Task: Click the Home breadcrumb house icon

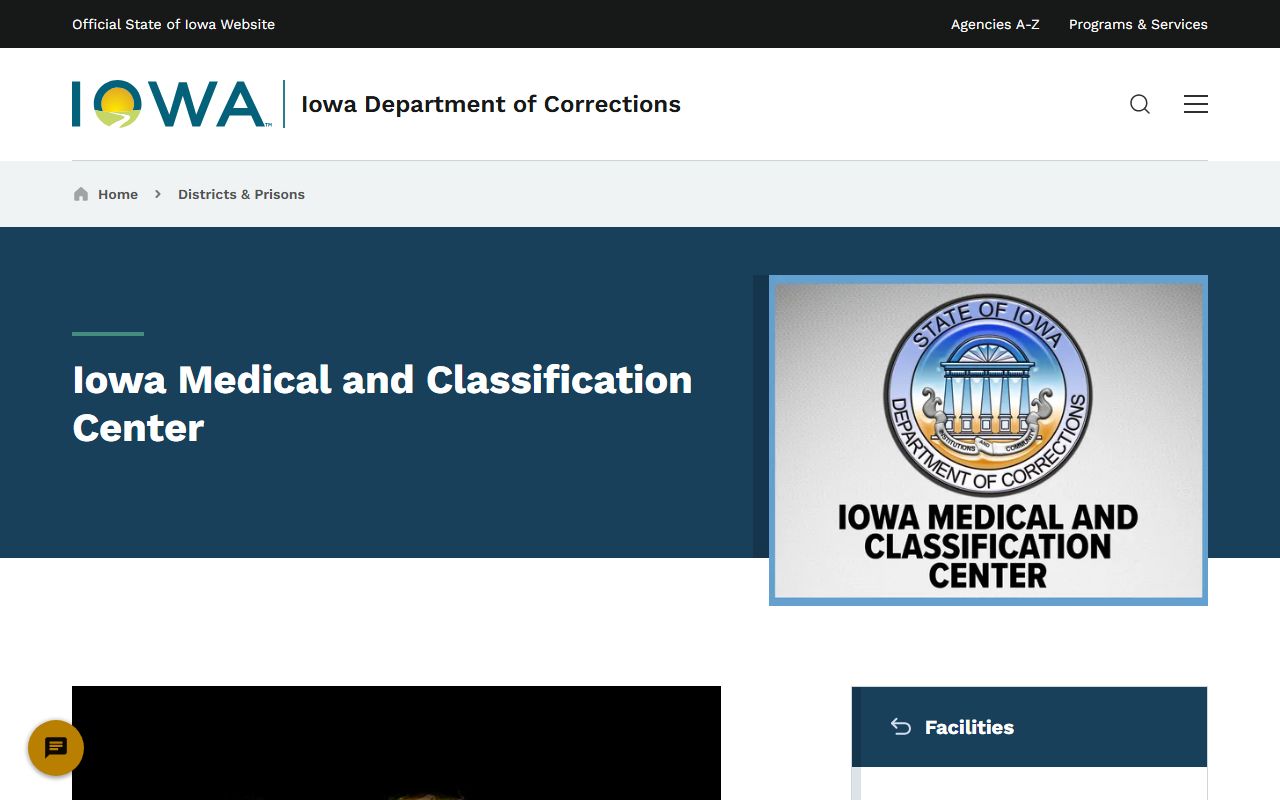Action: click(81, 194)
